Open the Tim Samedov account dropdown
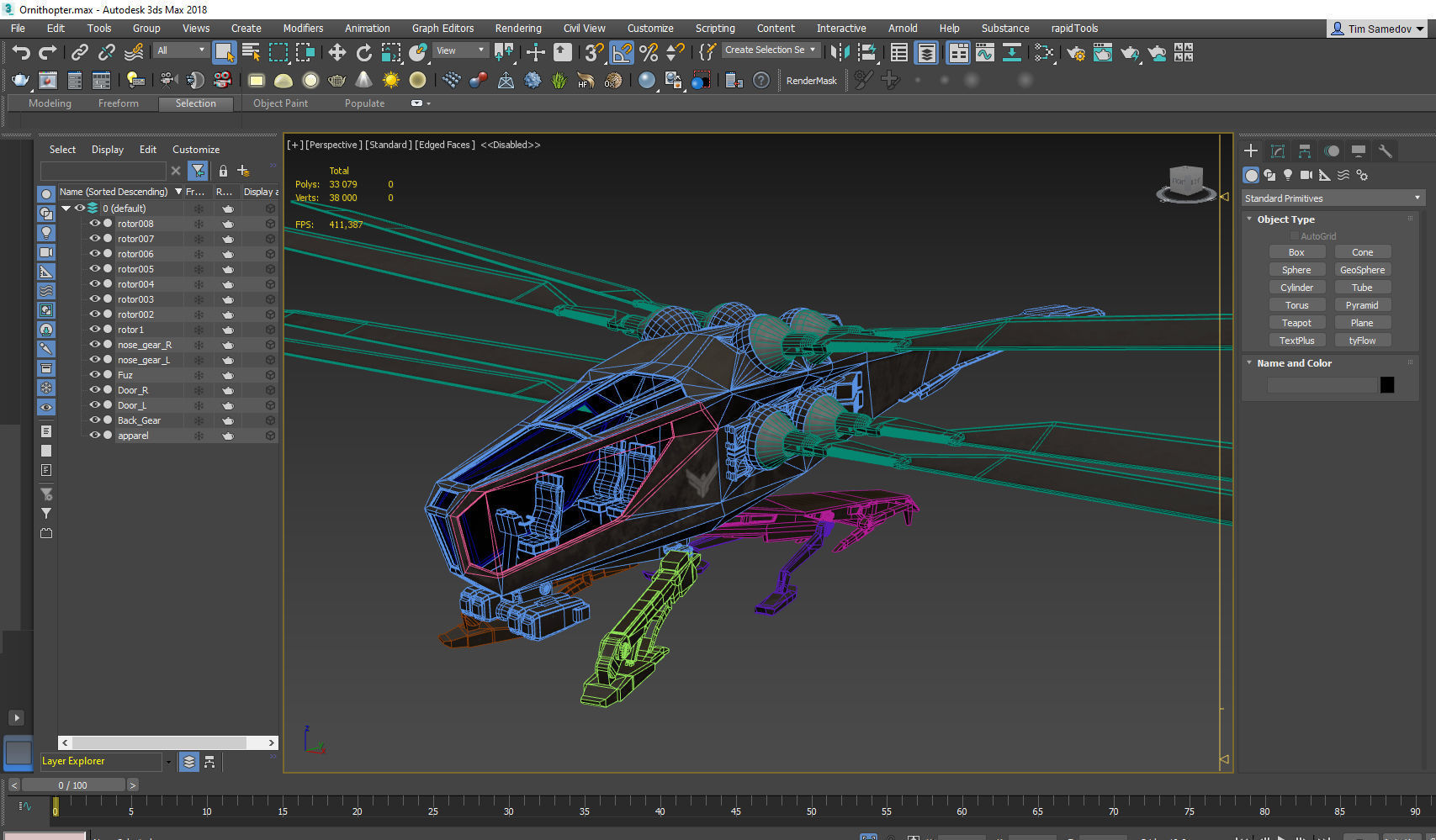1436x840 pixels. coord(1378,29)
